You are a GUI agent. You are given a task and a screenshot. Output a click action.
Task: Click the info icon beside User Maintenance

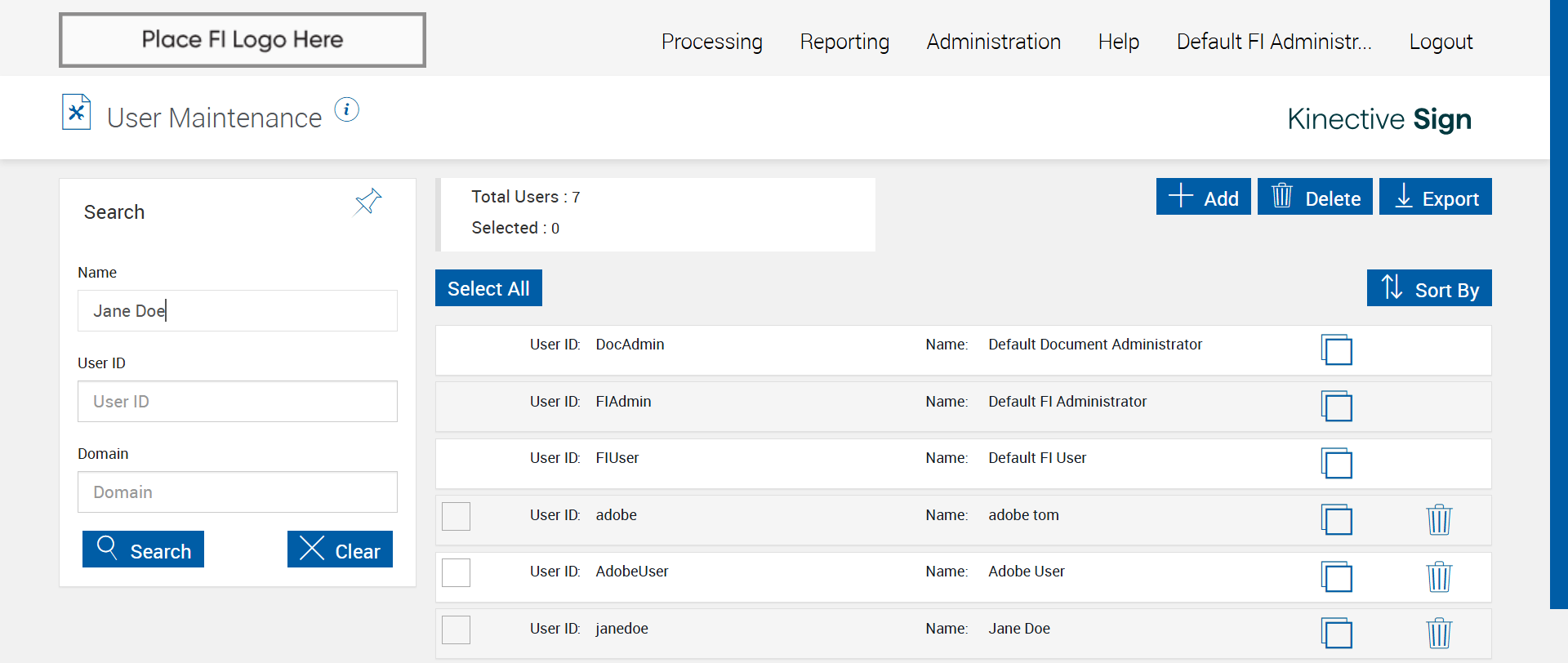(x=347, y=109)
